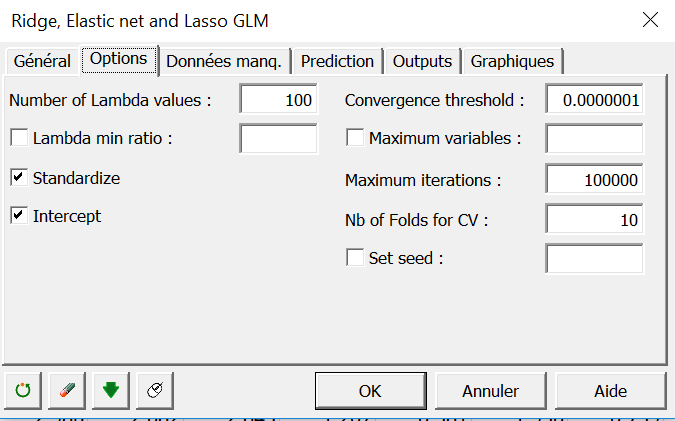Click the Number of Lambda values field
The width and height of the screenshot is (675, 421).
pos(279,100)
